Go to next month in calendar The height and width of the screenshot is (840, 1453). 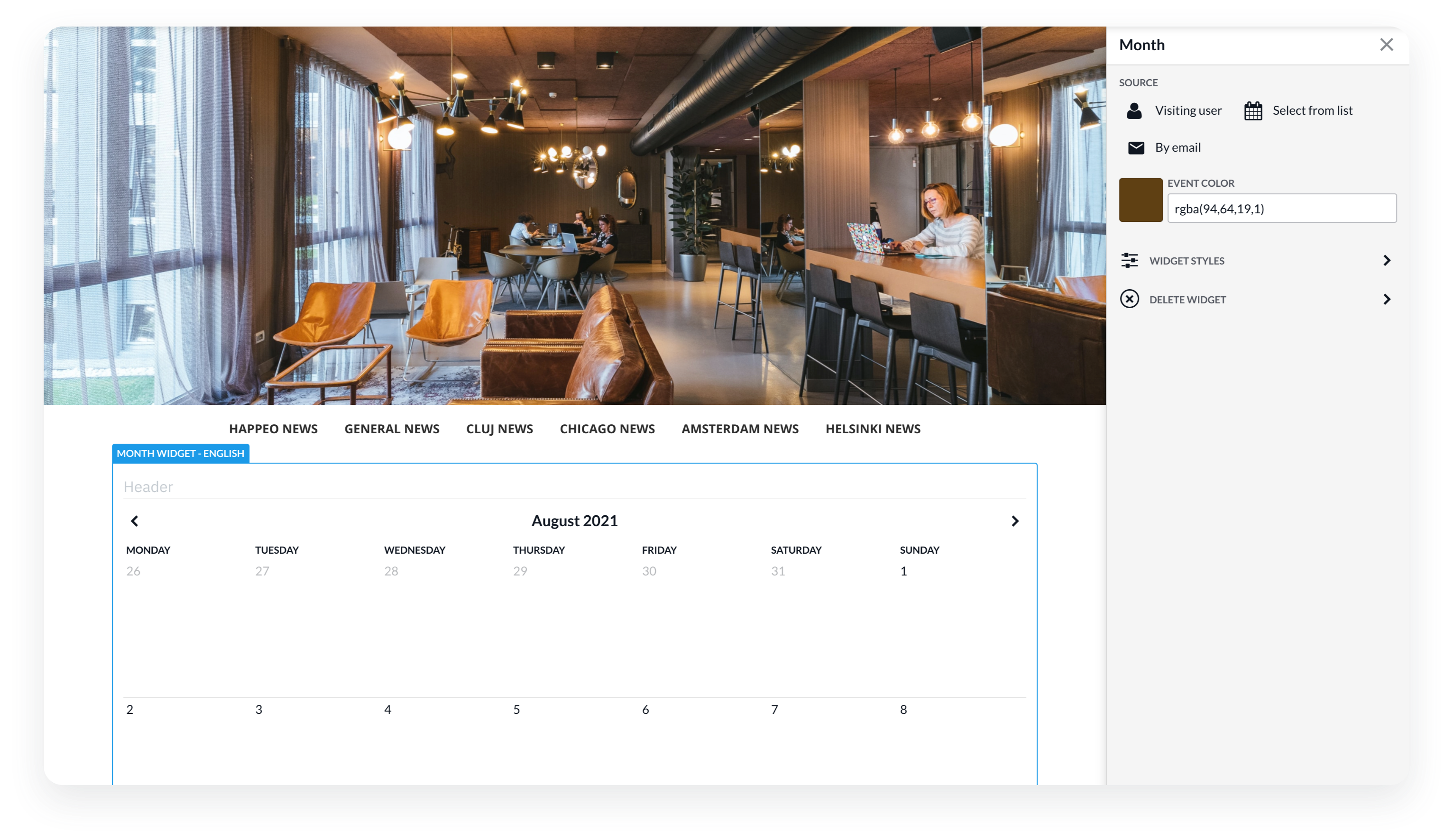[1015, 521]
